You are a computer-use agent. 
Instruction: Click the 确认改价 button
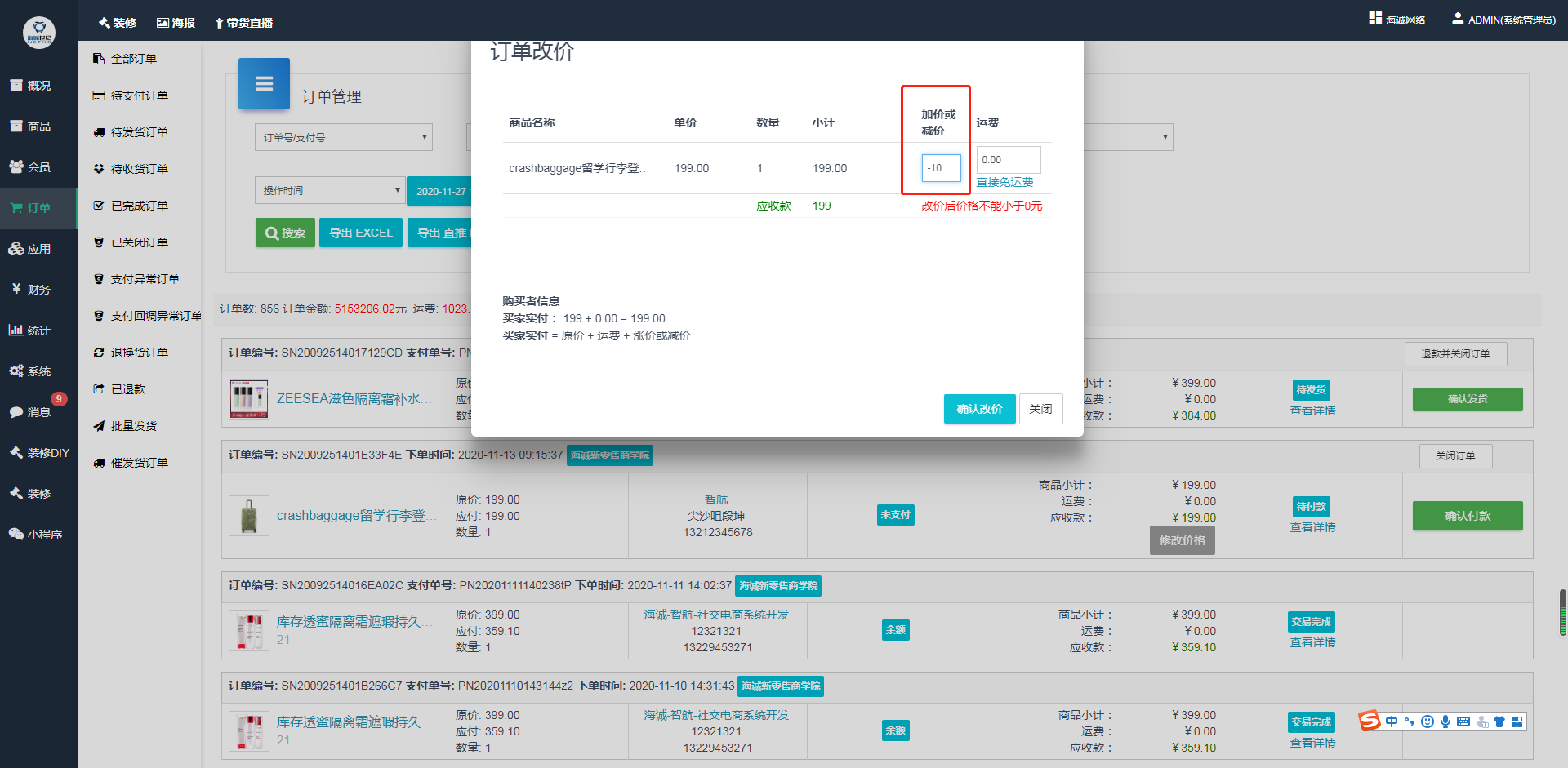pyautogui.click(x=979, y=409)
